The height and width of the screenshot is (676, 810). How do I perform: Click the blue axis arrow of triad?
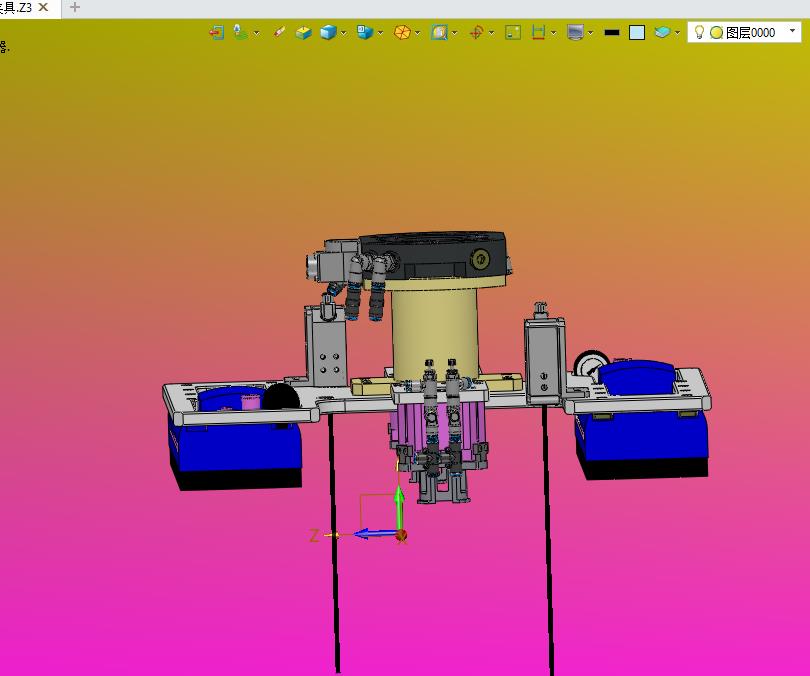(376, 533)
